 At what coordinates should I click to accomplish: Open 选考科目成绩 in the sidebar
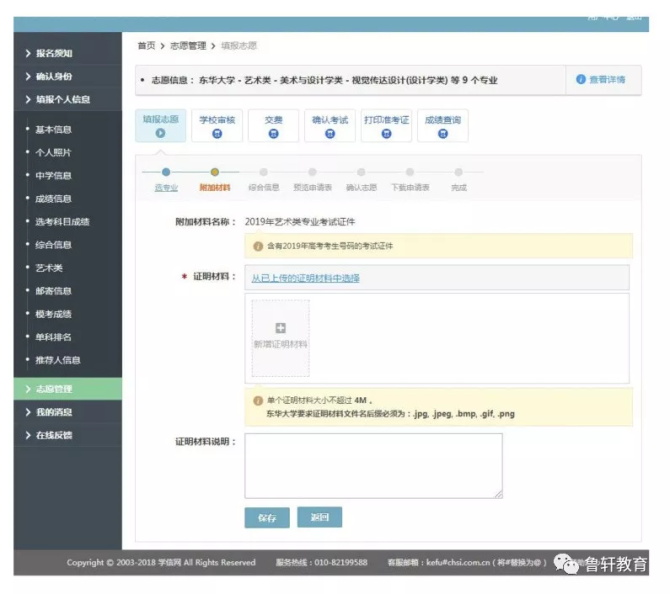pyautogui.click(x=62, y=222)
